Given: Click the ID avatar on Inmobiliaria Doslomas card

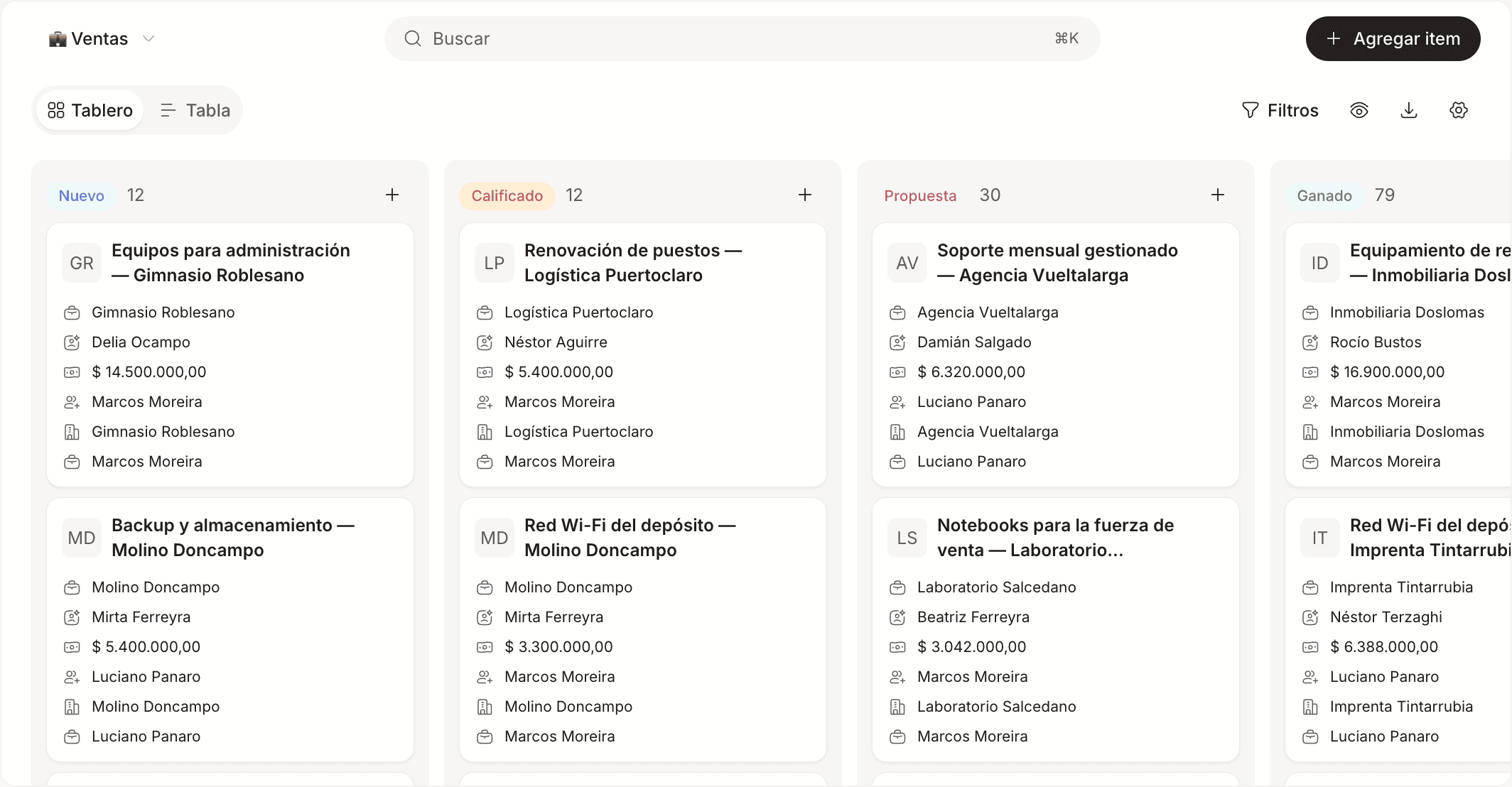Looking at the screenshot, I should (1320, 263).
